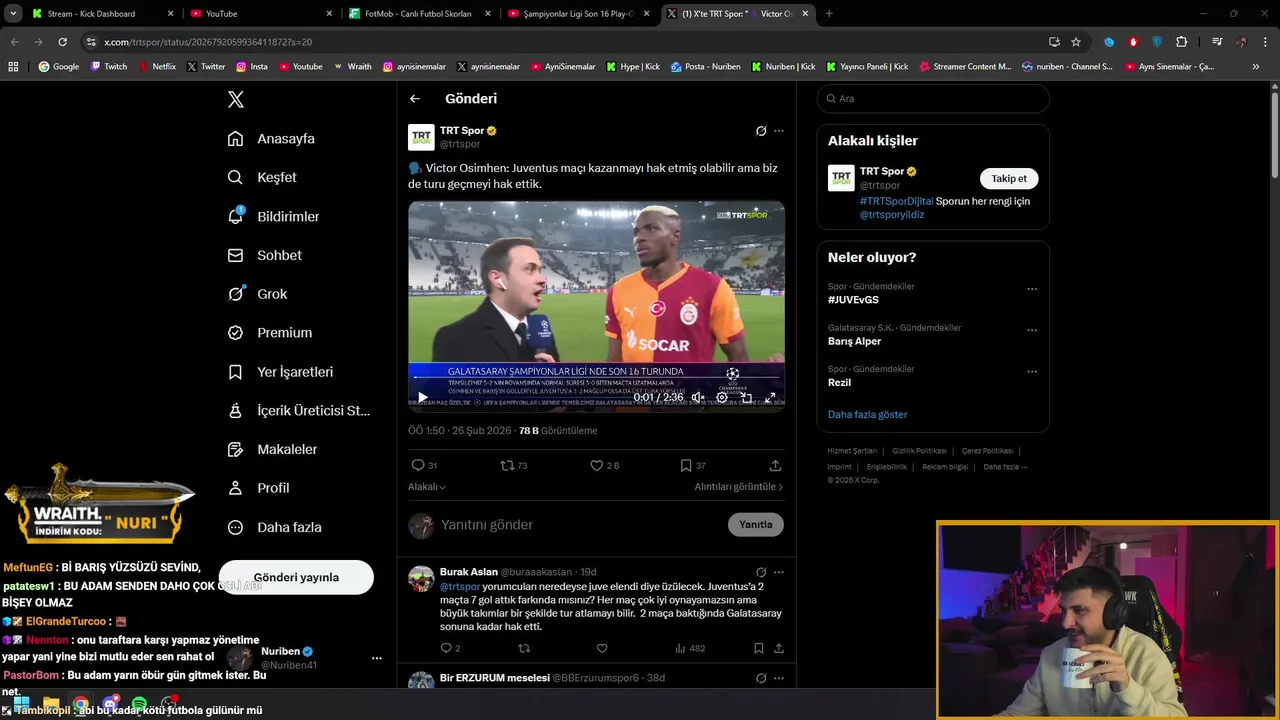Bookmark the TRT Spor post
The width and height of the screenshot is (1280, 720).
click(693, 466)
